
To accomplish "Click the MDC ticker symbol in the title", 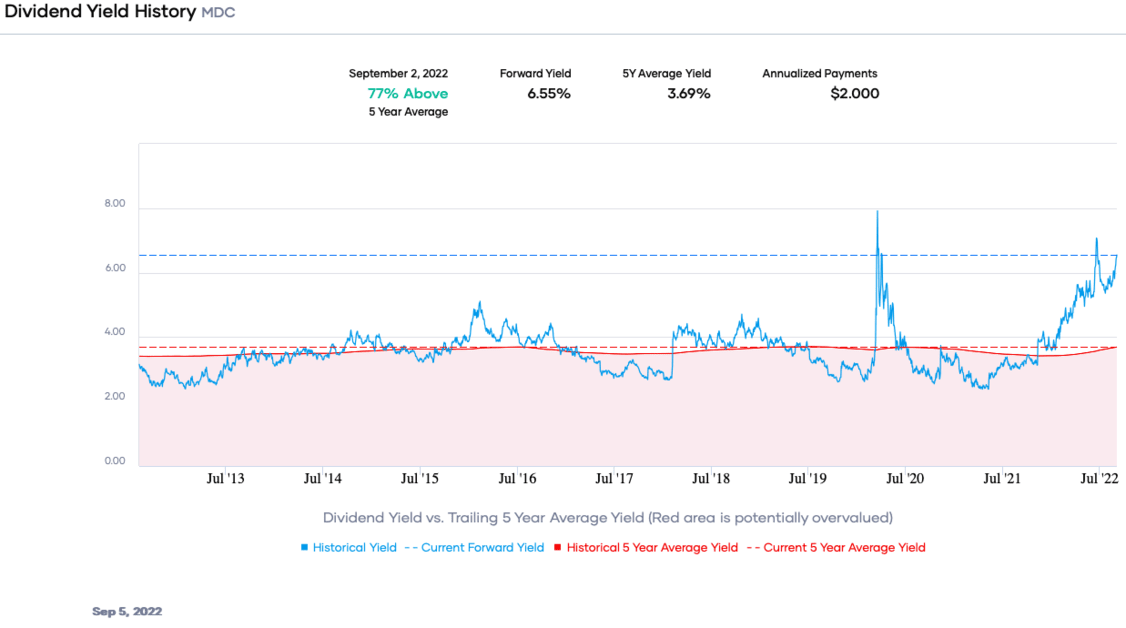I will pos(219,14).
